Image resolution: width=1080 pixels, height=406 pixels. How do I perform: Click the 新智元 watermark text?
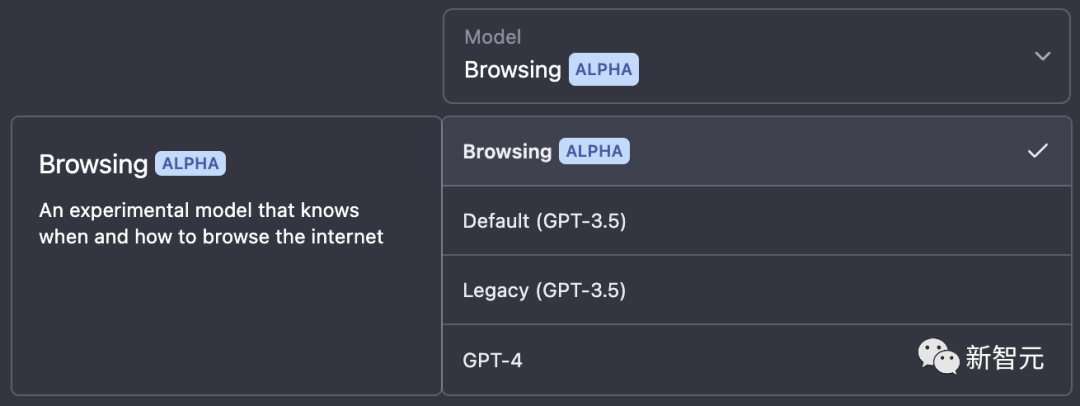pyautogui.click(x=1004, y=358)
